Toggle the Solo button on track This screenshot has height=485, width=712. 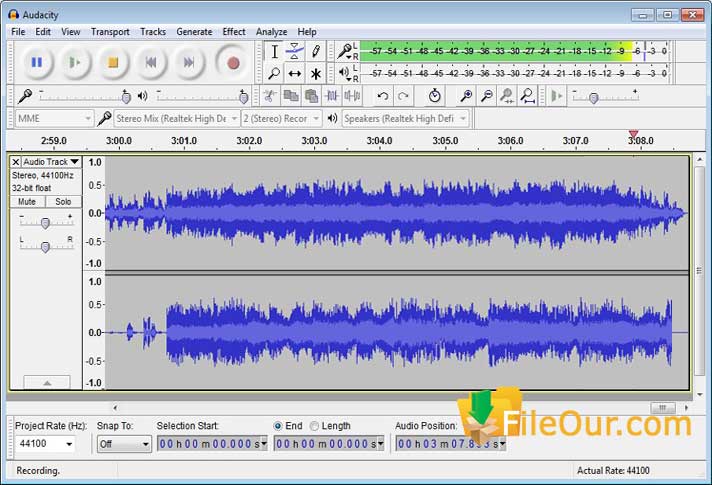(63, 202)
